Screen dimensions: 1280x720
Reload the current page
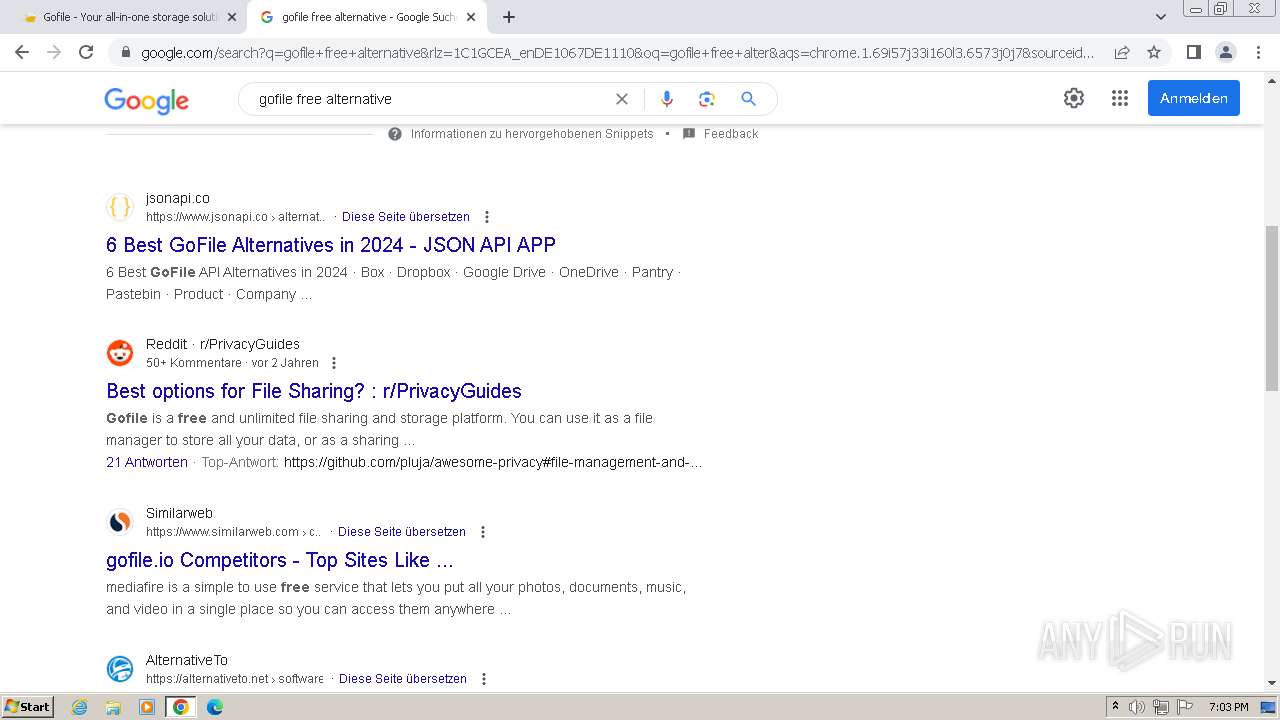86,52
